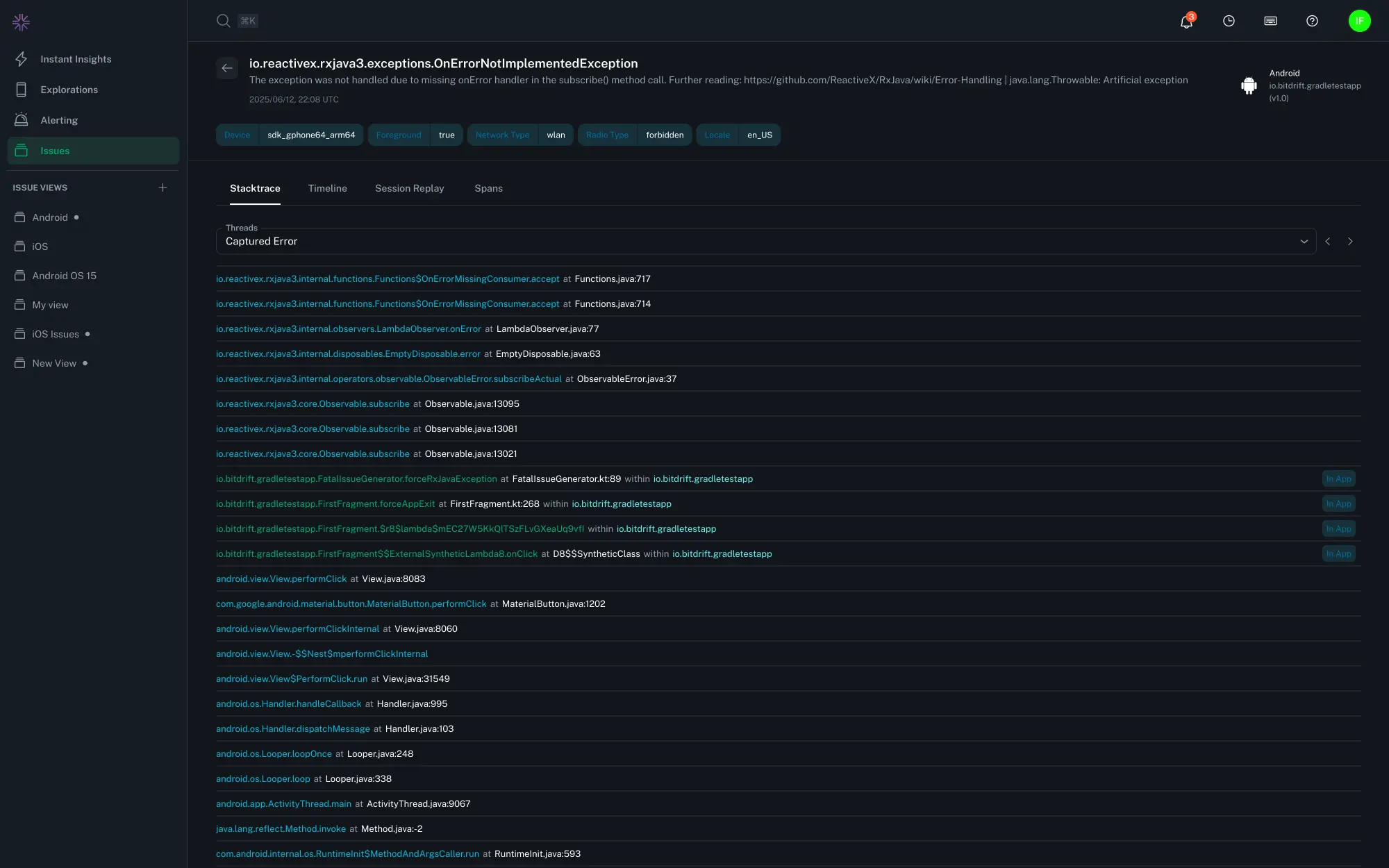Navigate to Alerting in the sidebar
The width and height of the screenshot is (1389, 868).
[x=60, y=119]
